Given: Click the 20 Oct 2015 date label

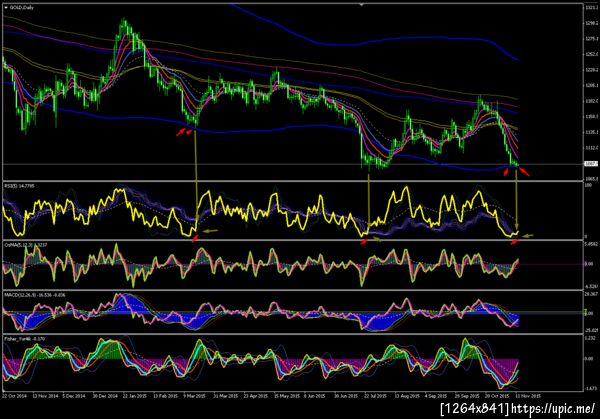Looking at the screenshot, I should [x=497, y=396].
